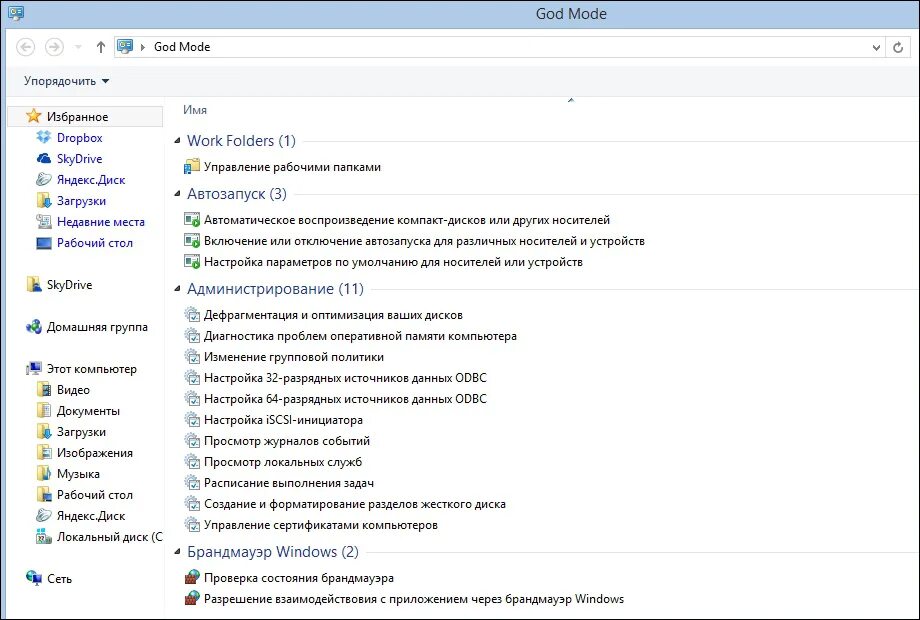The width and height of the screenshot is (920, 620).
Task: Open Управление рабочими папками
Action: [x=292, y=167]
